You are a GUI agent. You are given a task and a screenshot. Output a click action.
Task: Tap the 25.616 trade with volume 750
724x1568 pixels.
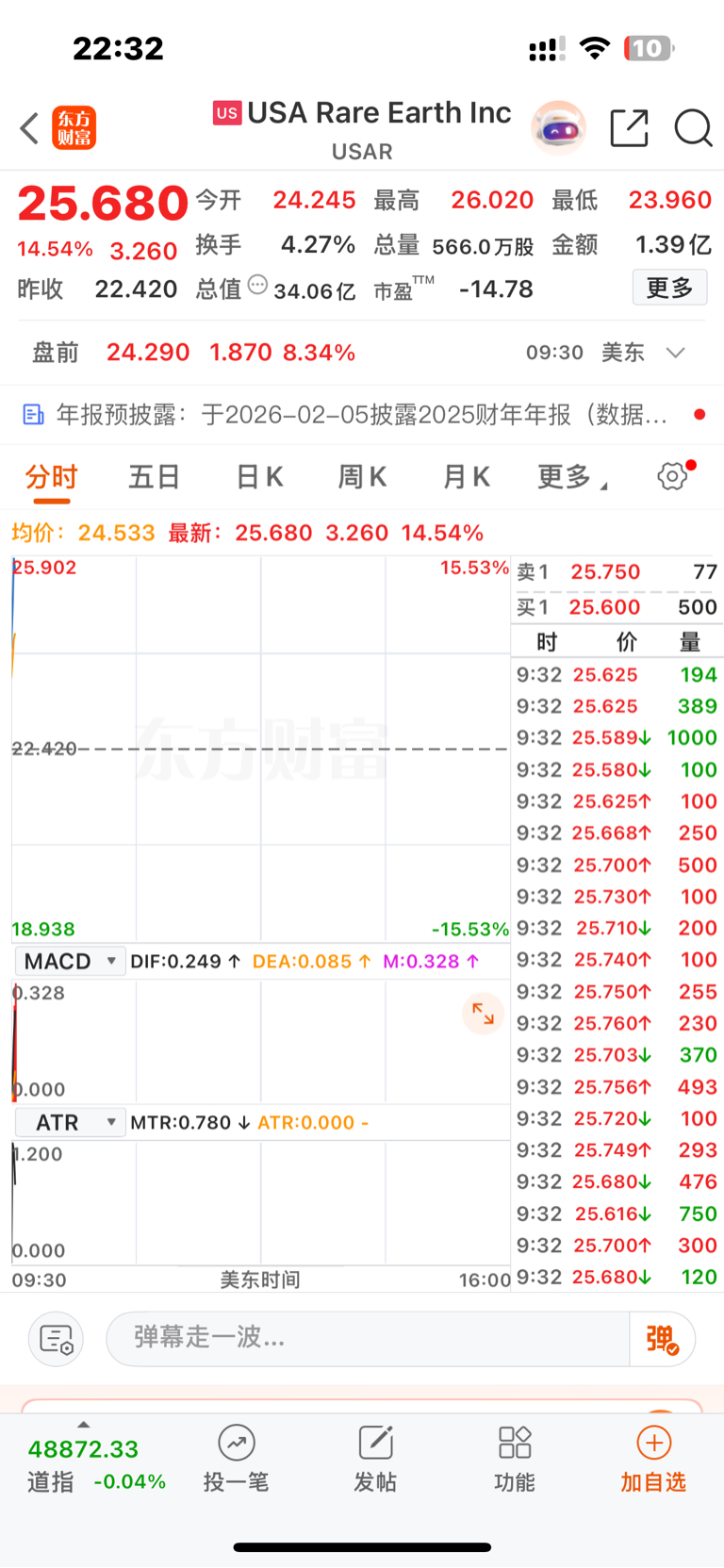617,1214
